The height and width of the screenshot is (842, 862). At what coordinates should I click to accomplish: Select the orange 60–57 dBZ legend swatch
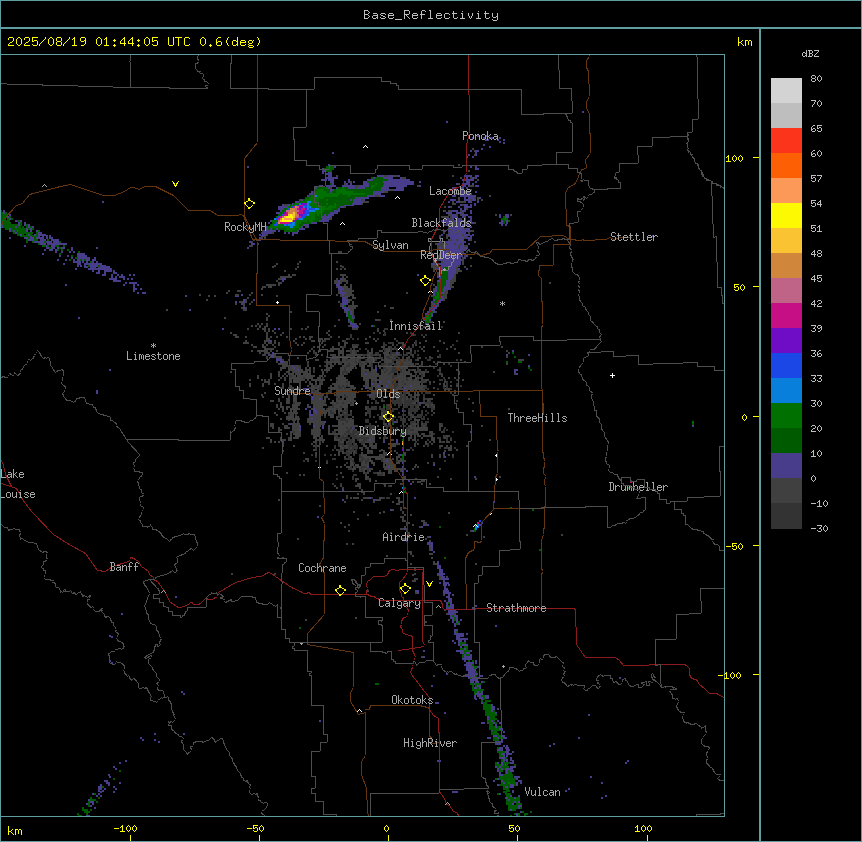tap(786, 165)
